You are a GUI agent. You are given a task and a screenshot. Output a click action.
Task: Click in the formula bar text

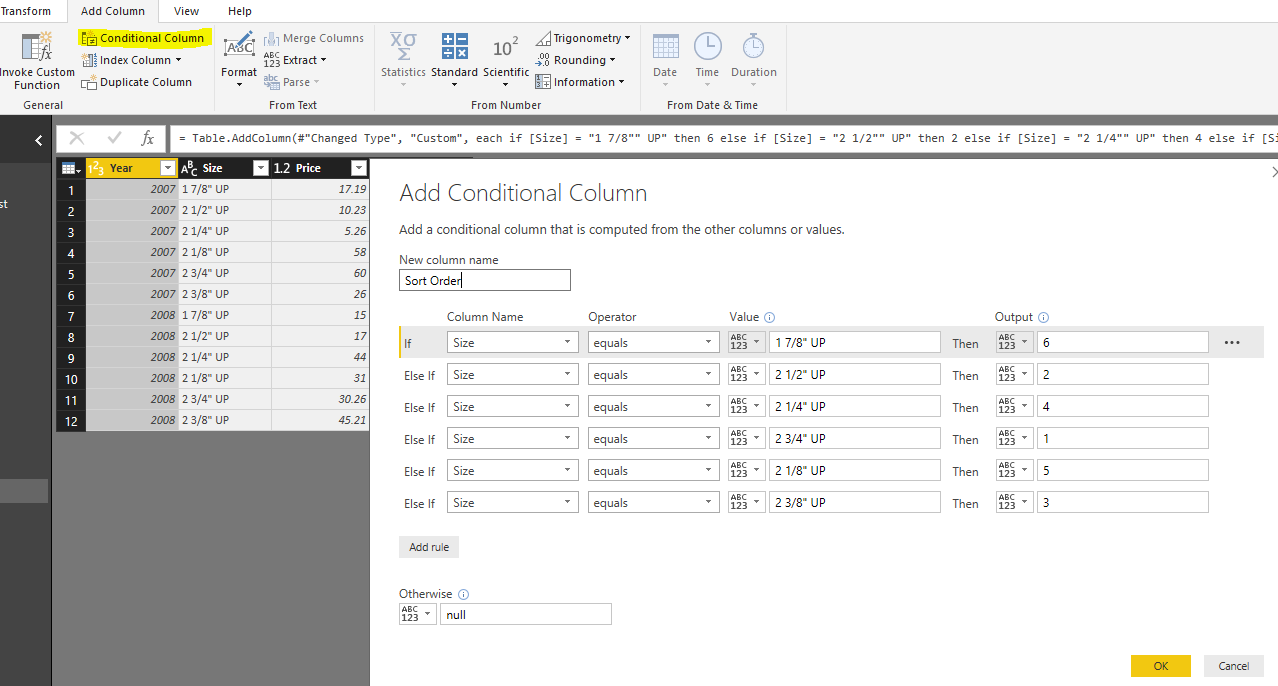click(724, 138)
